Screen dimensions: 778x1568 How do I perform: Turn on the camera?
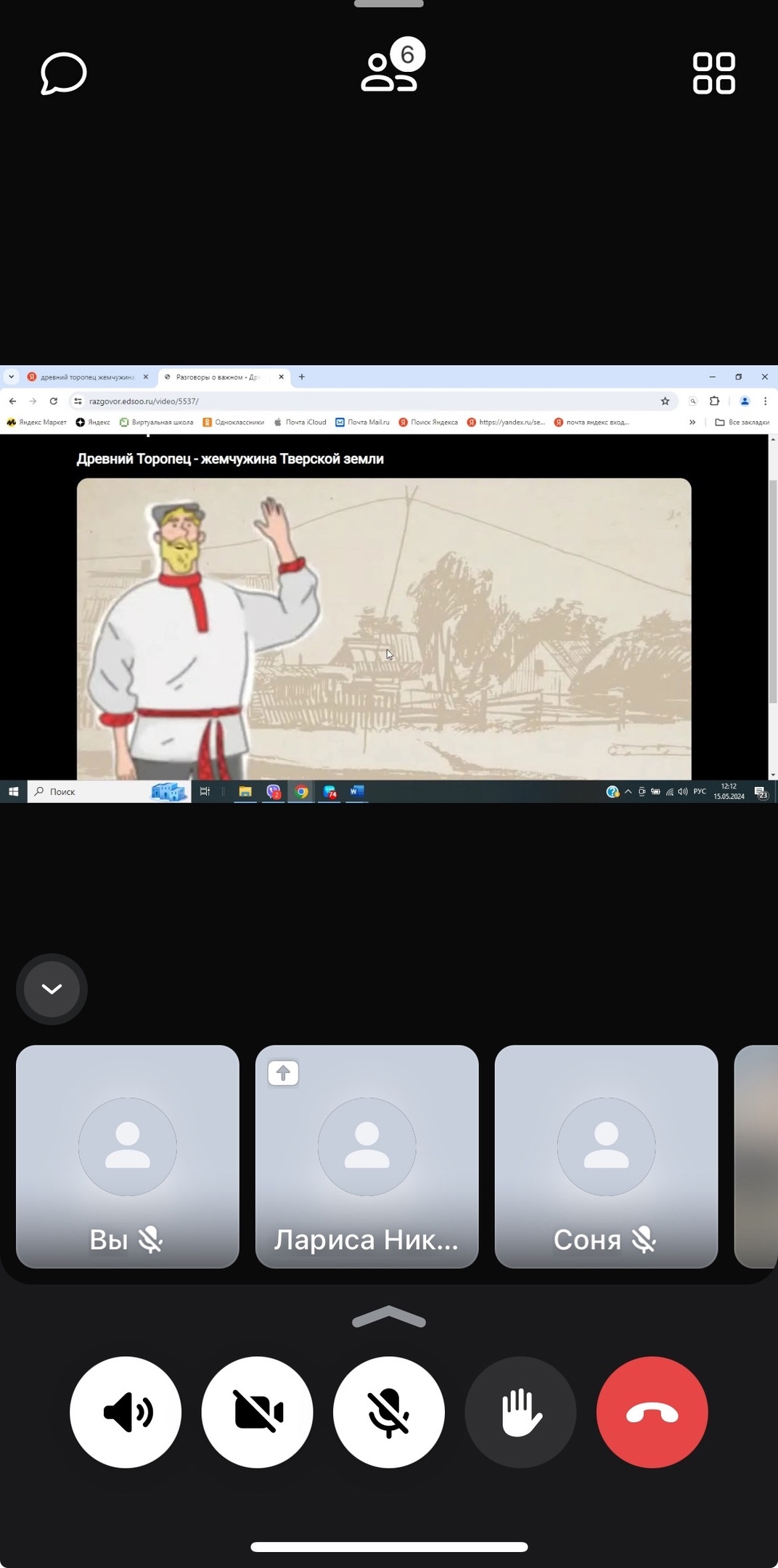(x=257, y=1412)
